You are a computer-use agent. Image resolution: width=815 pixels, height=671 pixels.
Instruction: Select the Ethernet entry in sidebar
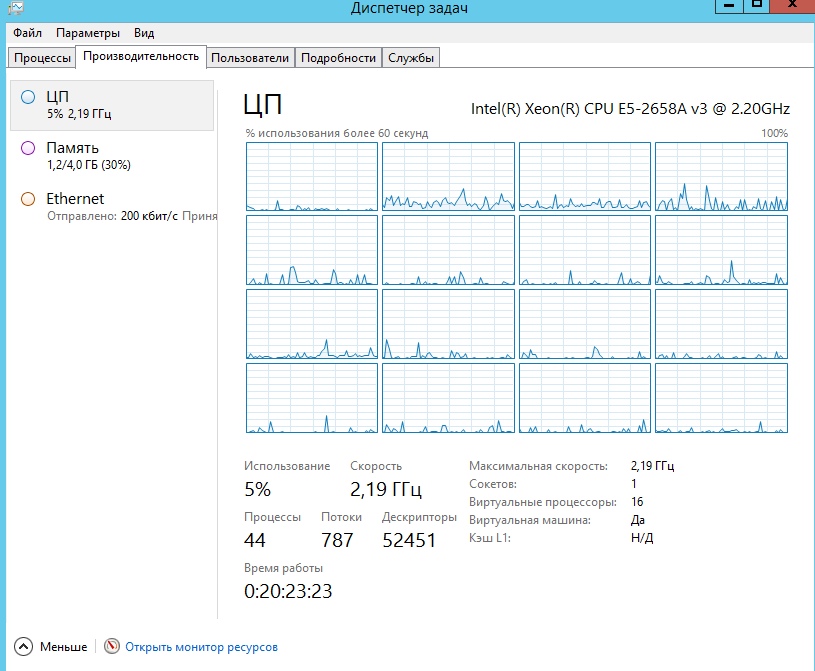point(112,206)
